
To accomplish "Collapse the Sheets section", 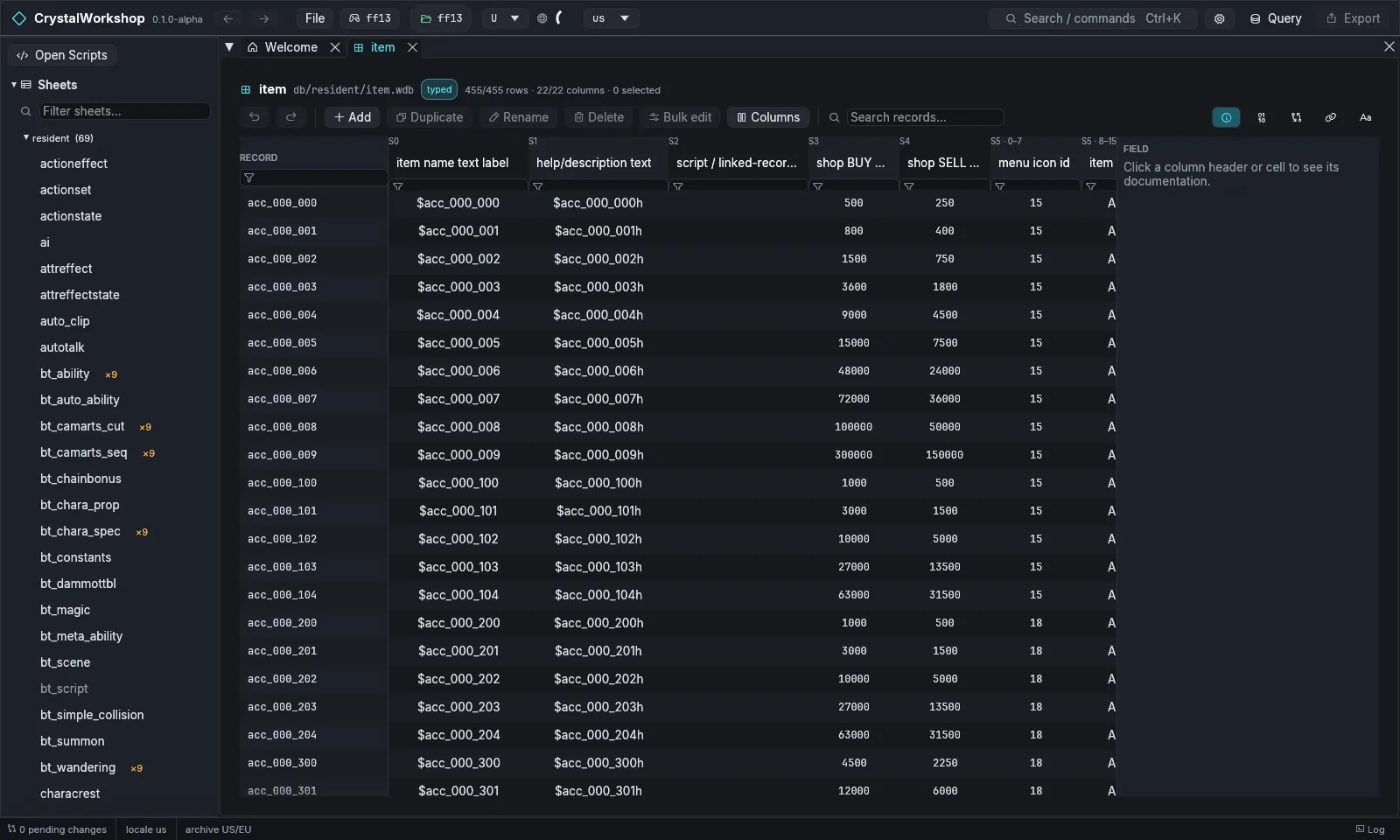I will [14, 85].
